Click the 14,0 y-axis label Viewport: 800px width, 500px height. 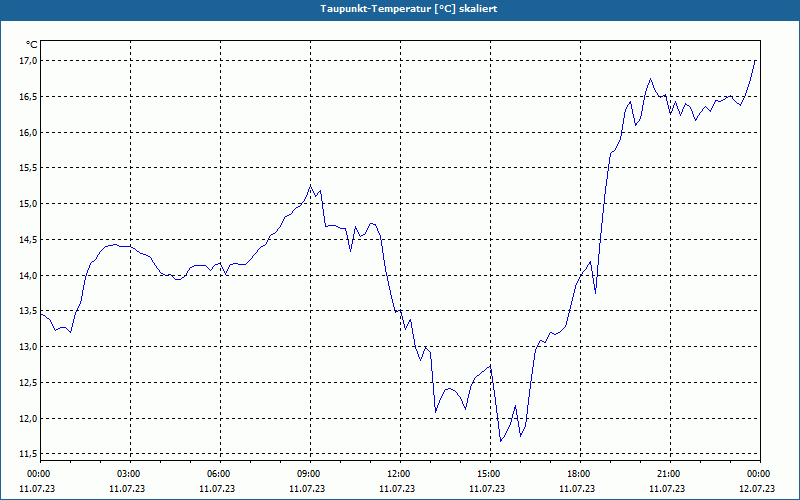(x=30, y=276)
